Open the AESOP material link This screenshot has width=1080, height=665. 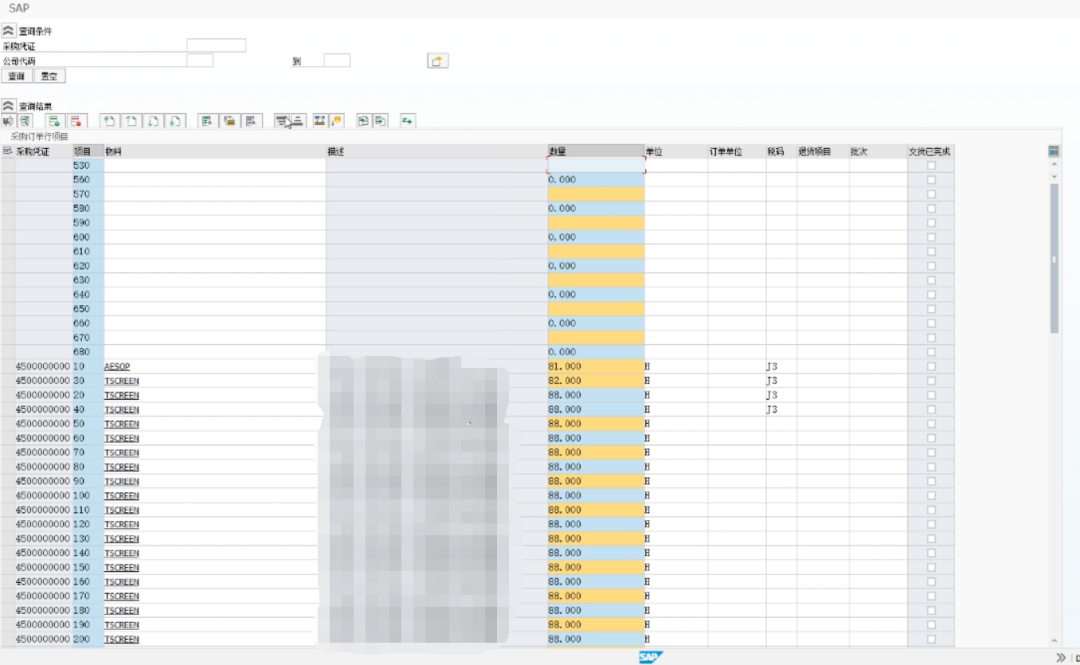coord(117,367)
